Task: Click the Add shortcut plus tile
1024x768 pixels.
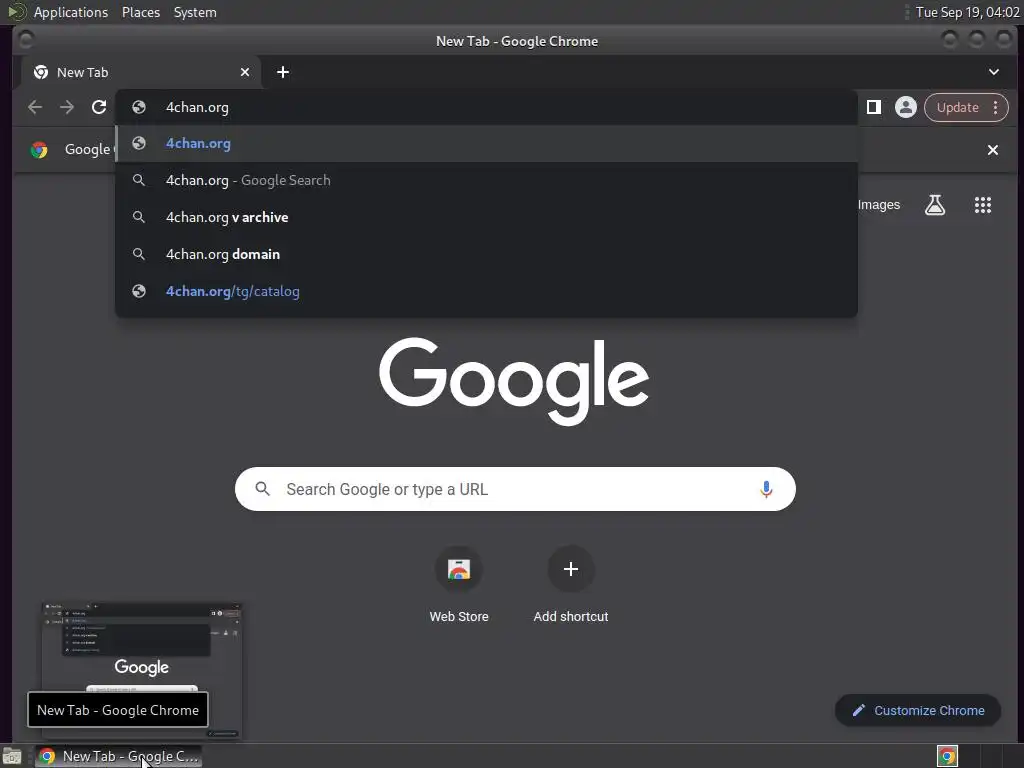Action: coord(571,569)
